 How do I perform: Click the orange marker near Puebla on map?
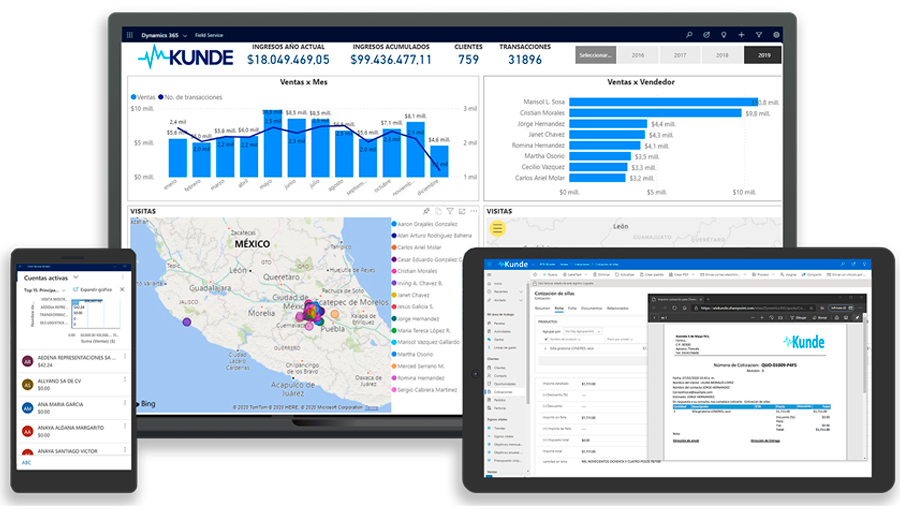tap(335, 314)
